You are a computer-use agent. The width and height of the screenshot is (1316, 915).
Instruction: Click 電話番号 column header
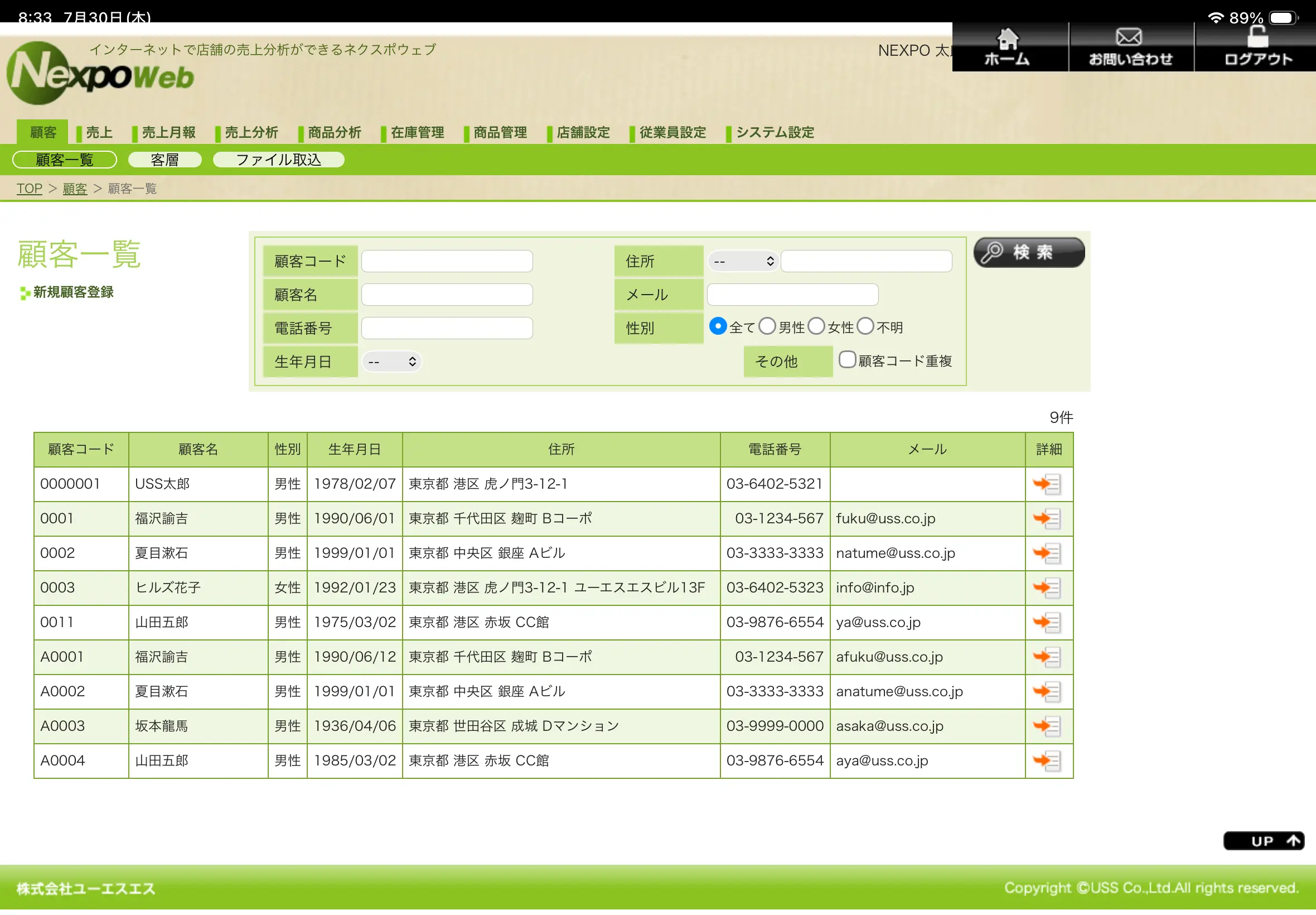click(x=775, y=450)
